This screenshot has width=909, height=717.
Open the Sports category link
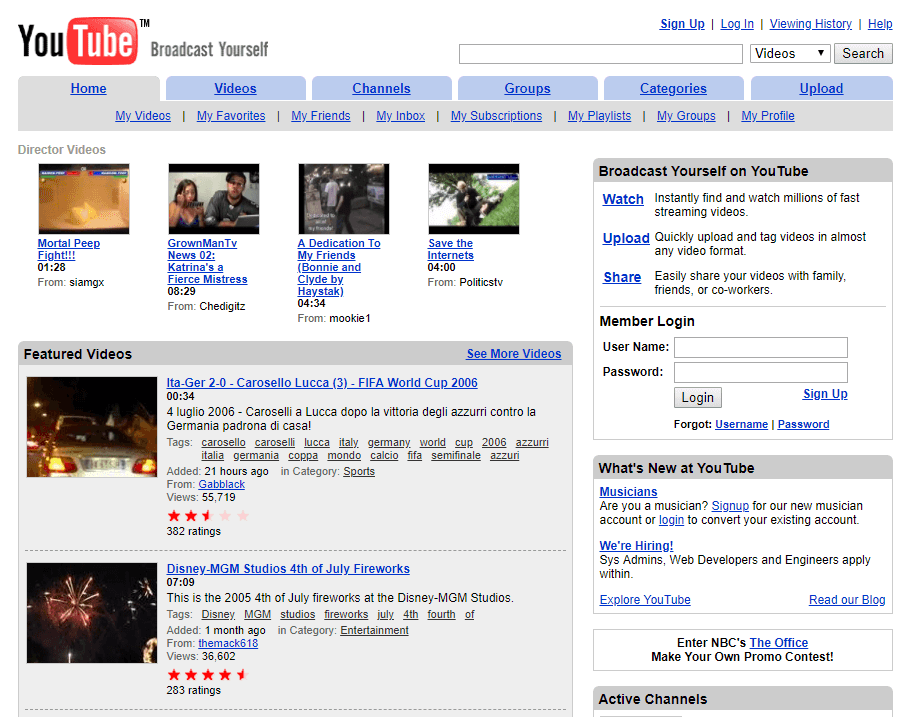click(x=359, y=471)
